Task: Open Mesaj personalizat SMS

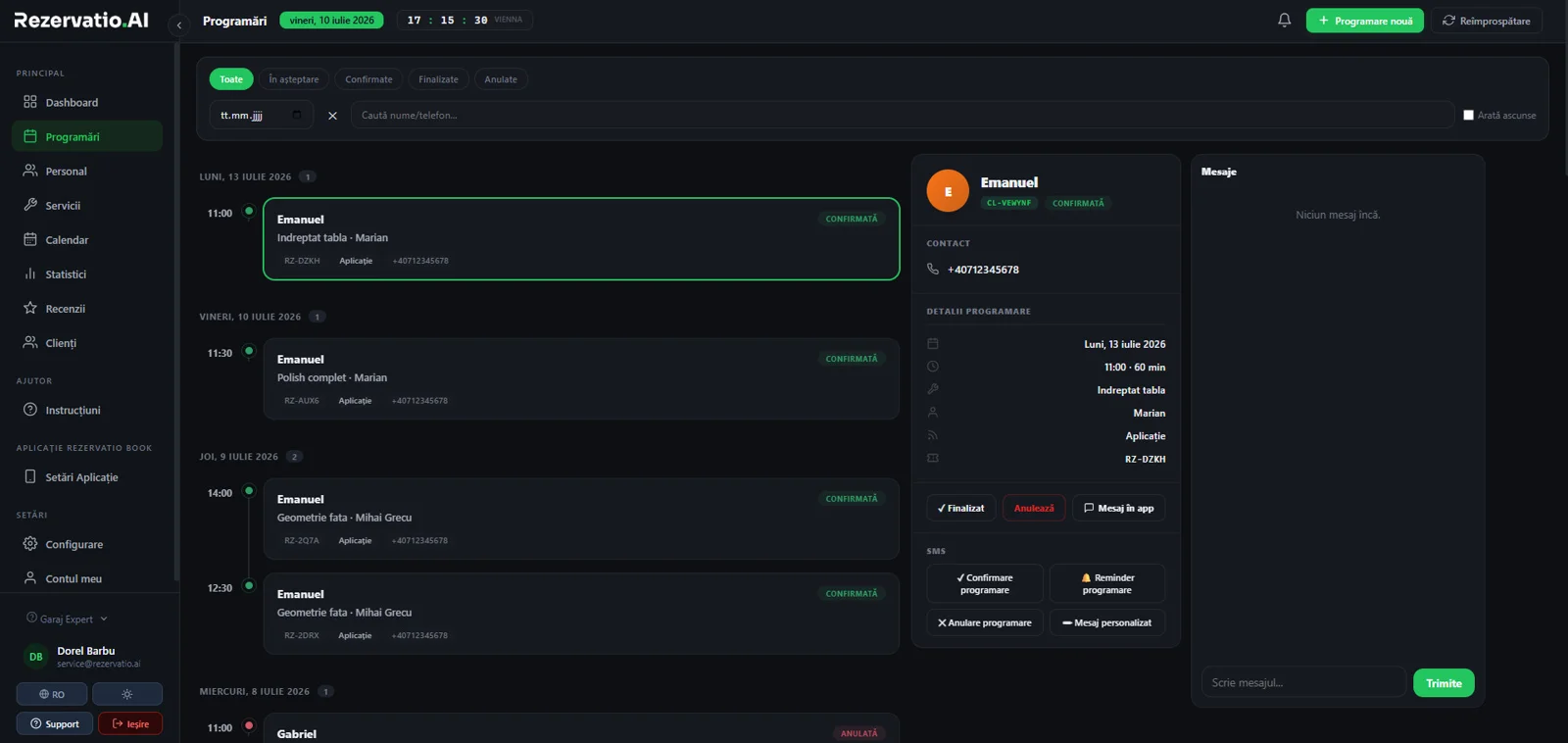Action: pyautogui.click(x=1107, y=622)
